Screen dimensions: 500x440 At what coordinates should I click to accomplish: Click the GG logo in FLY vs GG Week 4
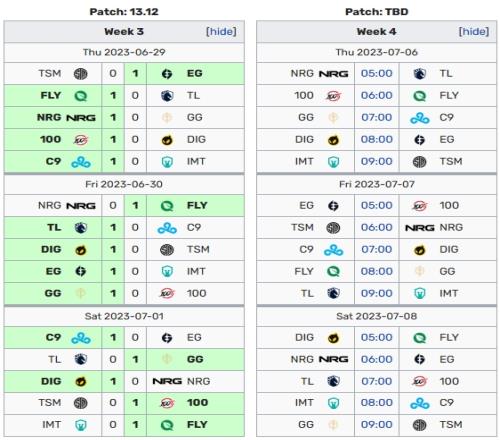[419, 271]
